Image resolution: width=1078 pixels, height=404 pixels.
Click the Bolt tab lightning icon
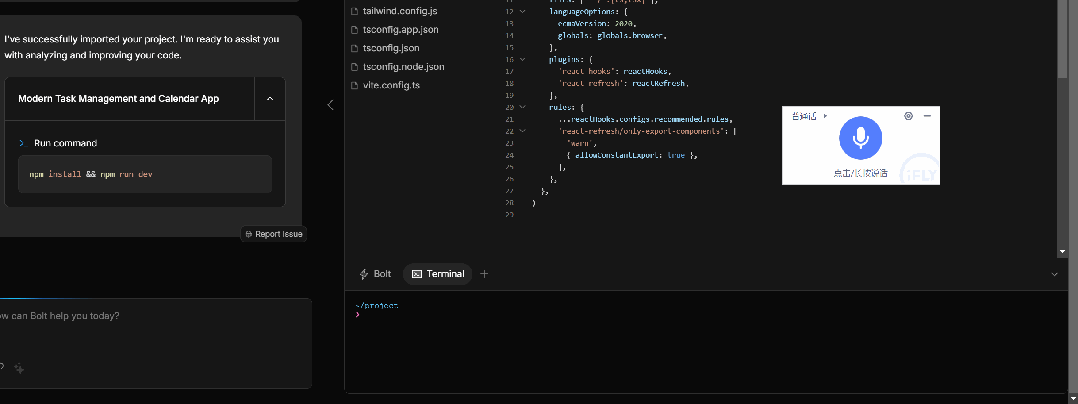[364, 273]
